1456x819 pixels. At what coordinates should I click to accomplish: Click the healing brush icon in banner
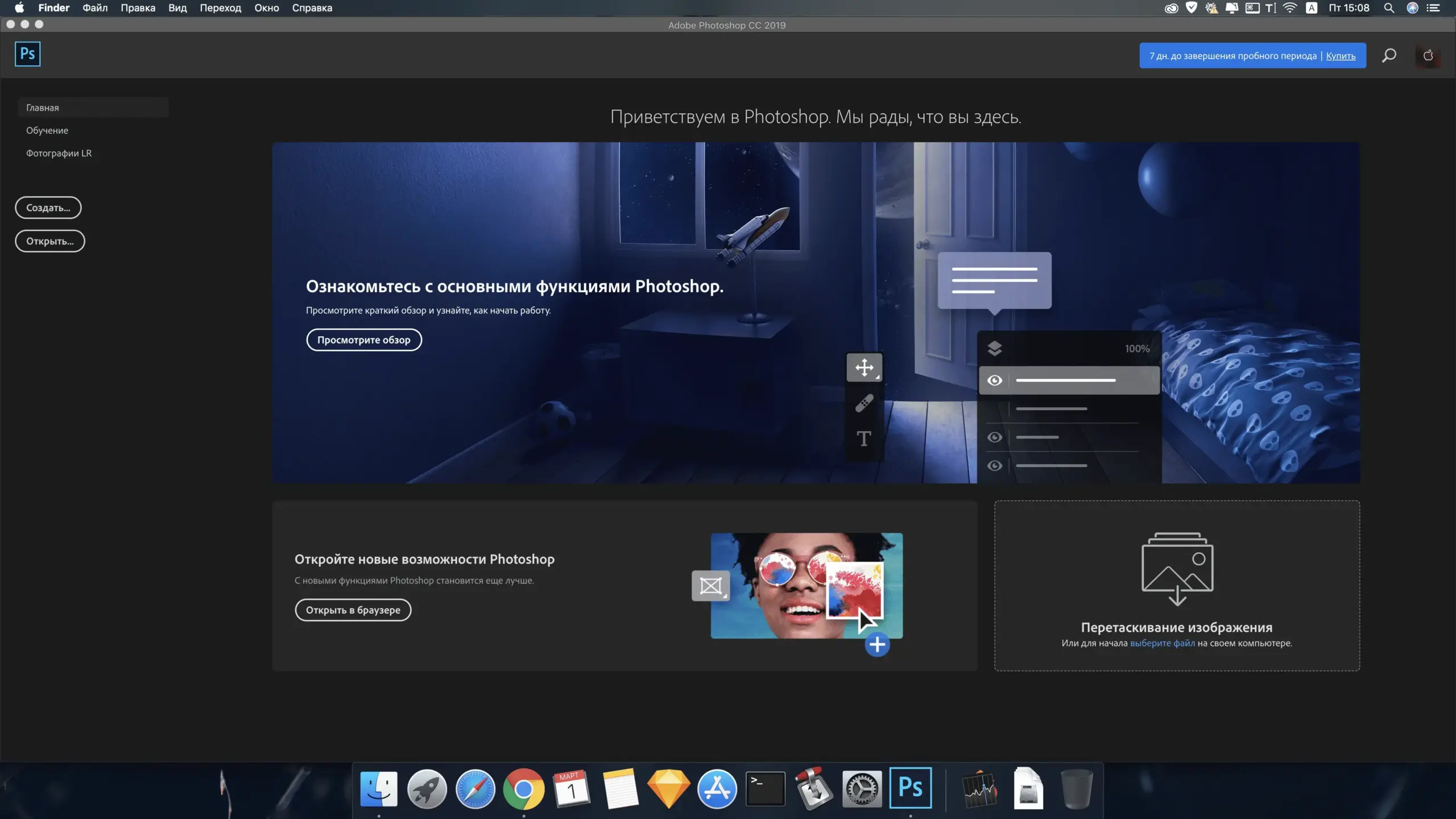864,403
